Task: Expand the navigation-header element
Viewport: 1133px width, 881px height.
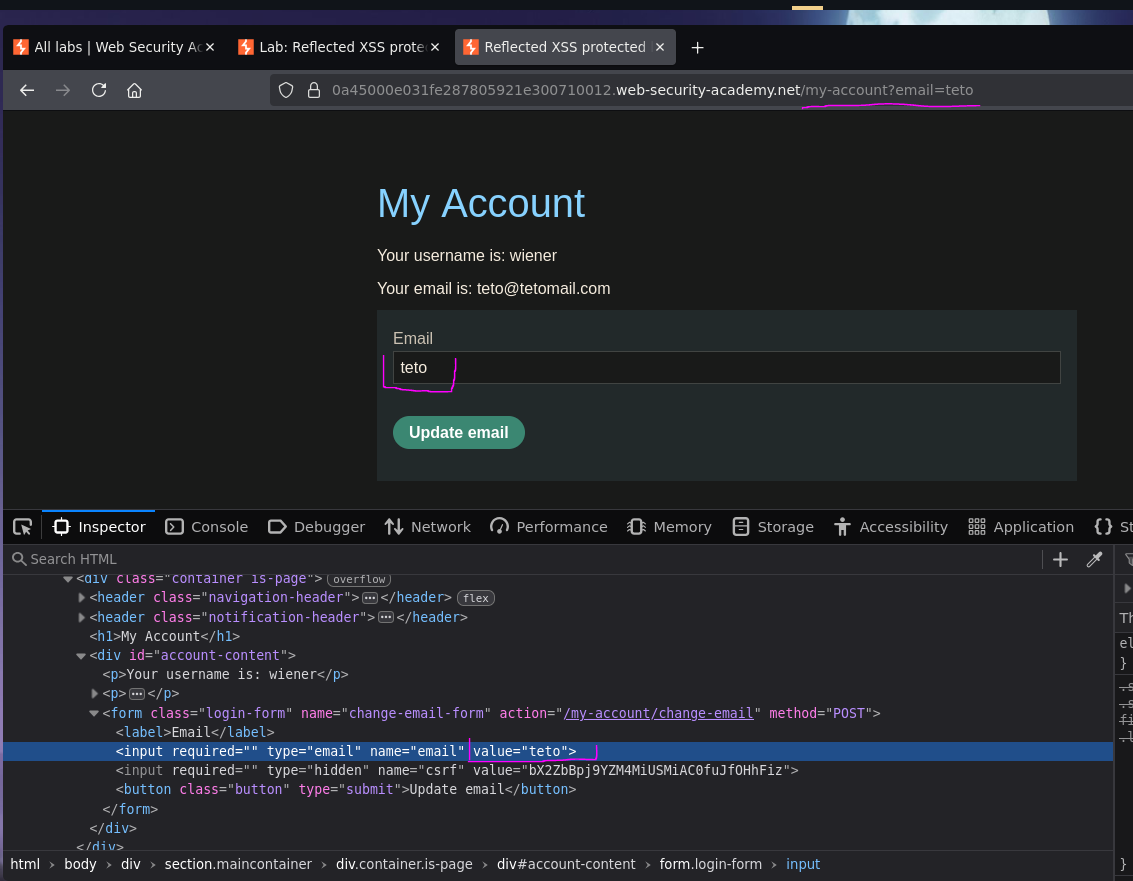Action: pyautogui.click(x=81, y=598)
